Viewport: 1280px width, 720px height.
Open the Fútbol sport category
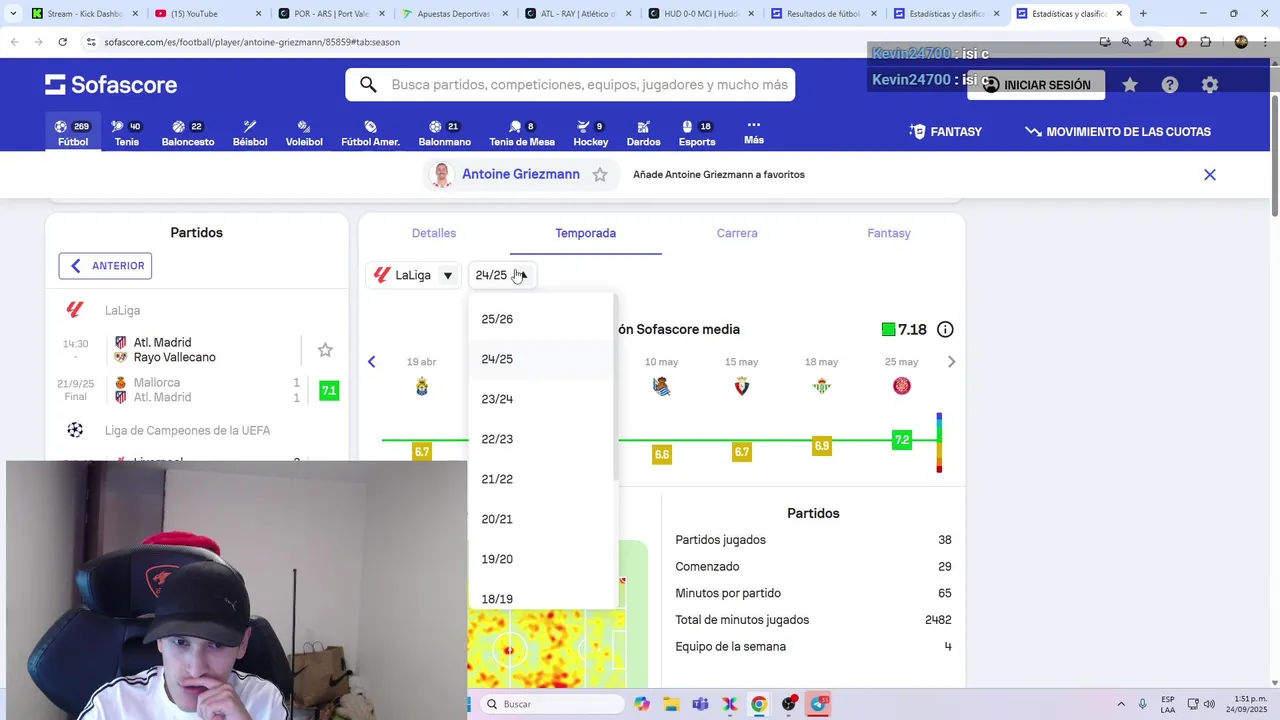[73, 133]
